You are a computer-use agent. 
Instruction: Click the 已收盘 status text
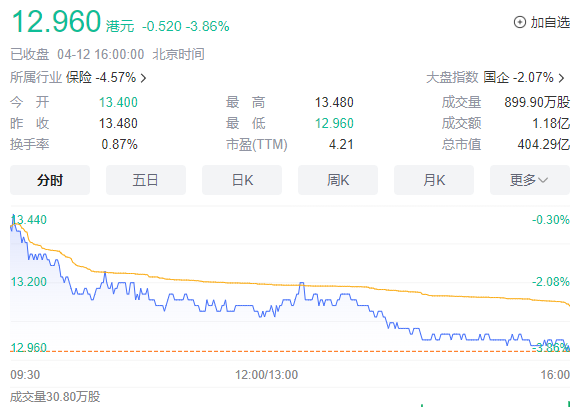(30, 55)
